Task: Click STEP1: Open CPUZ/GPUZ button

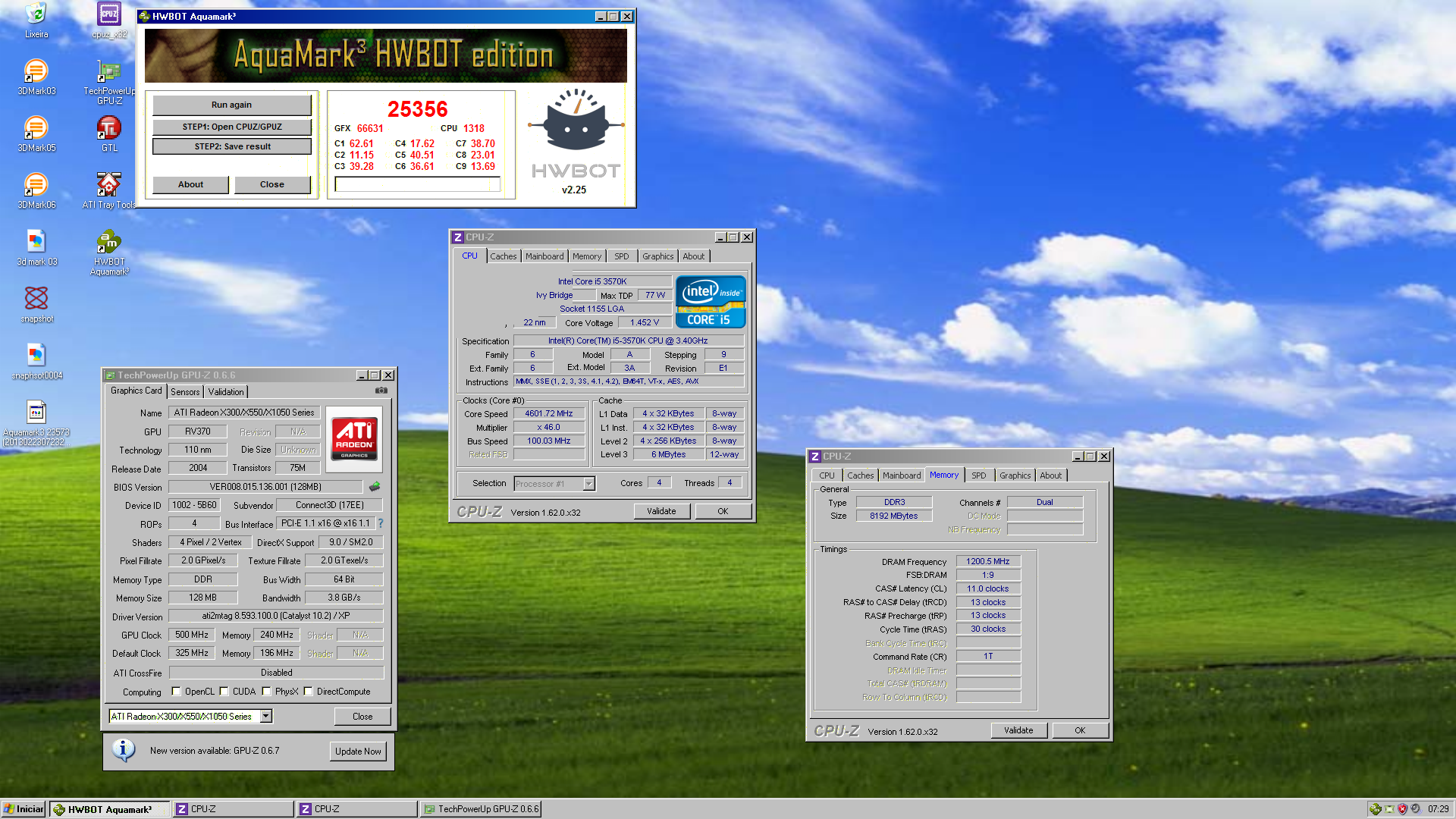Action: [231, 127]
